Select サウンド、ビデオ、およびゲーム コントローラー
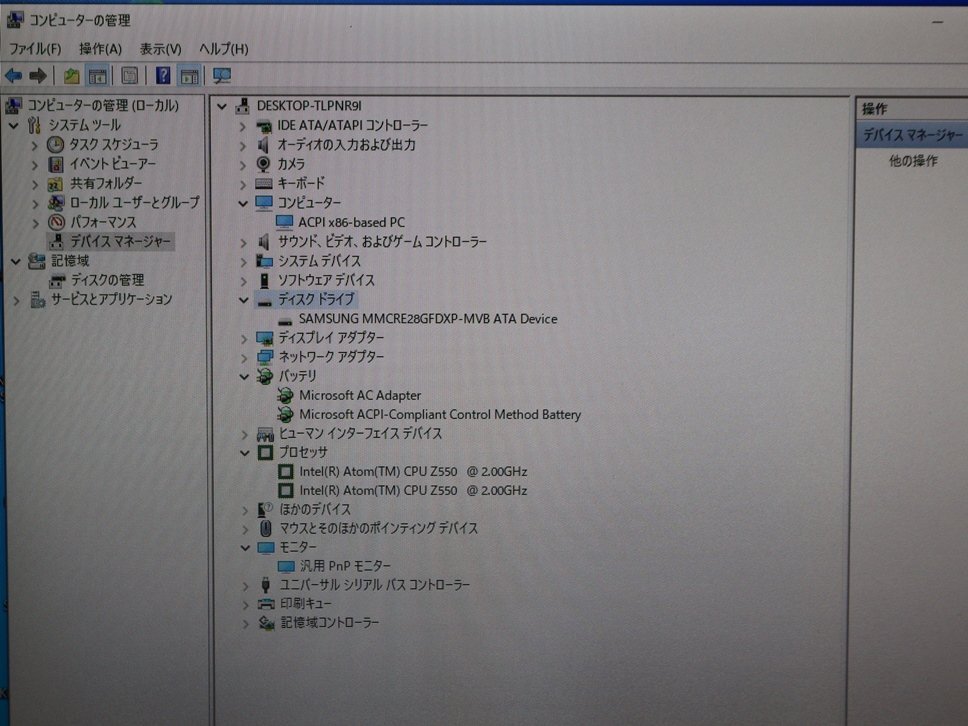 pos(382,241)
